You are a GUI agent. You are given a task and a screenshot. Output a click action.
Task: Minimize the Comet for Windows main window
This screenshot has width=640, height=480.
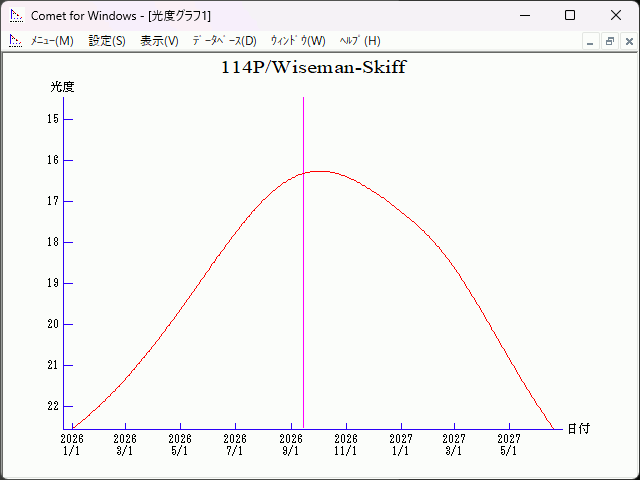click(524, 16)
